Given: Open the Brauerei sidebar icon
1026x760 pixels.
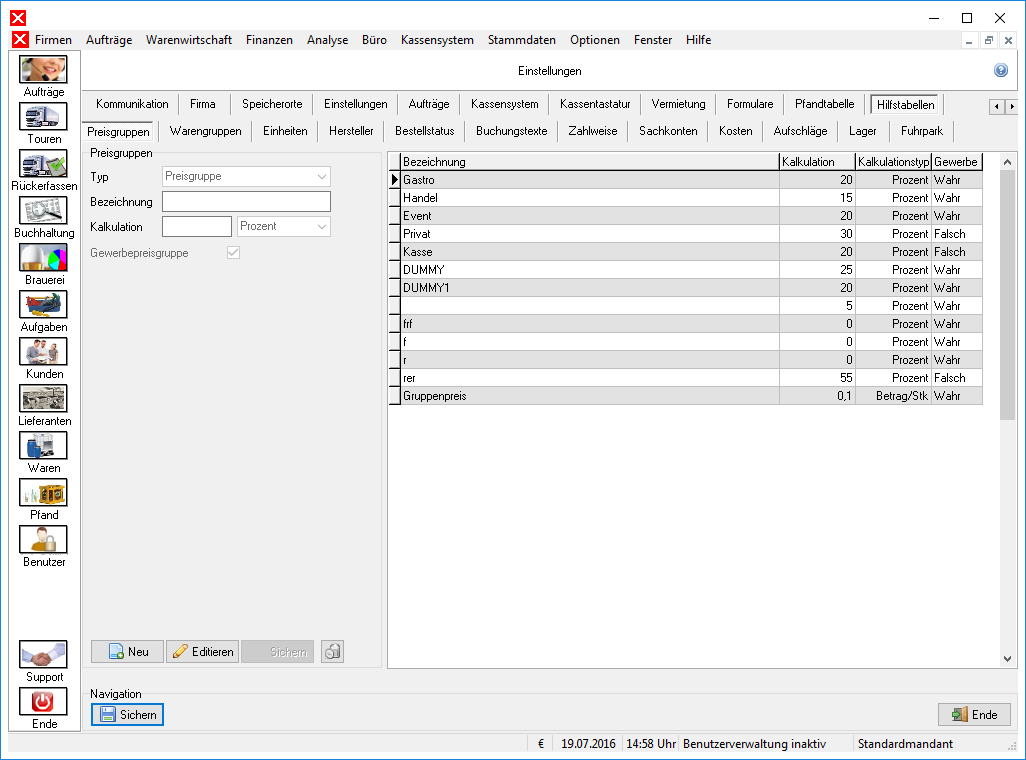Looking at the screenshot, I should [x=43, y=258].
